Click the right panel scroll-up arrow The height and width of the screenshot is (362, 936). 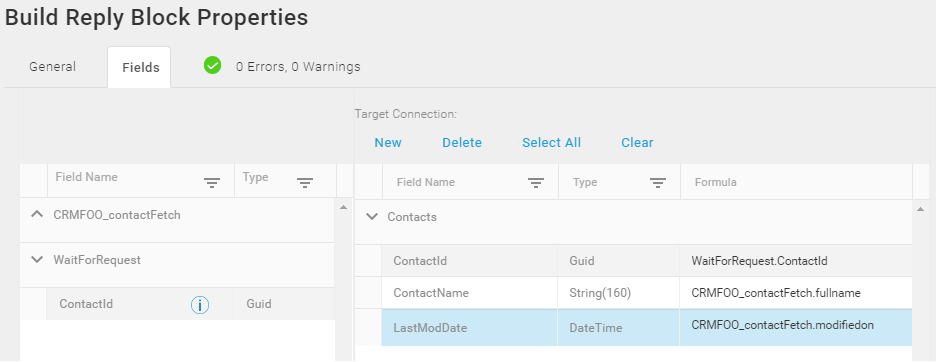[x=920, y=209]
